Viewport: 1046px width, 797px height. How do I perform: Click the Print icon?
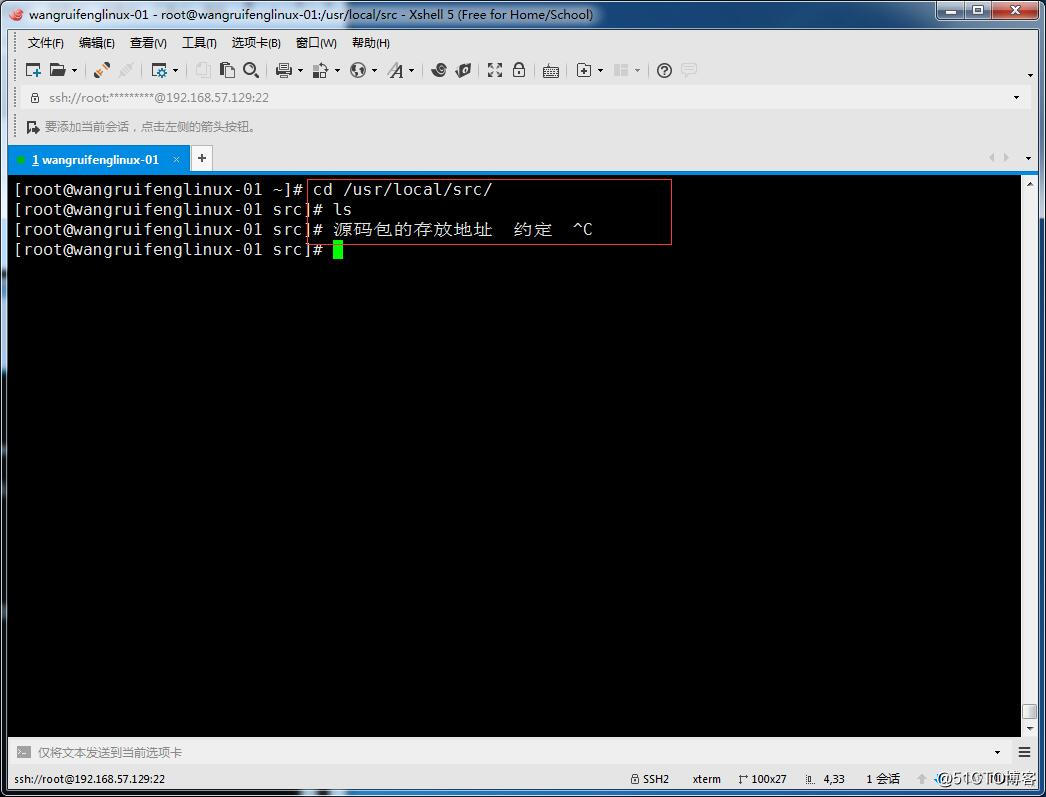tap(284, 70)
